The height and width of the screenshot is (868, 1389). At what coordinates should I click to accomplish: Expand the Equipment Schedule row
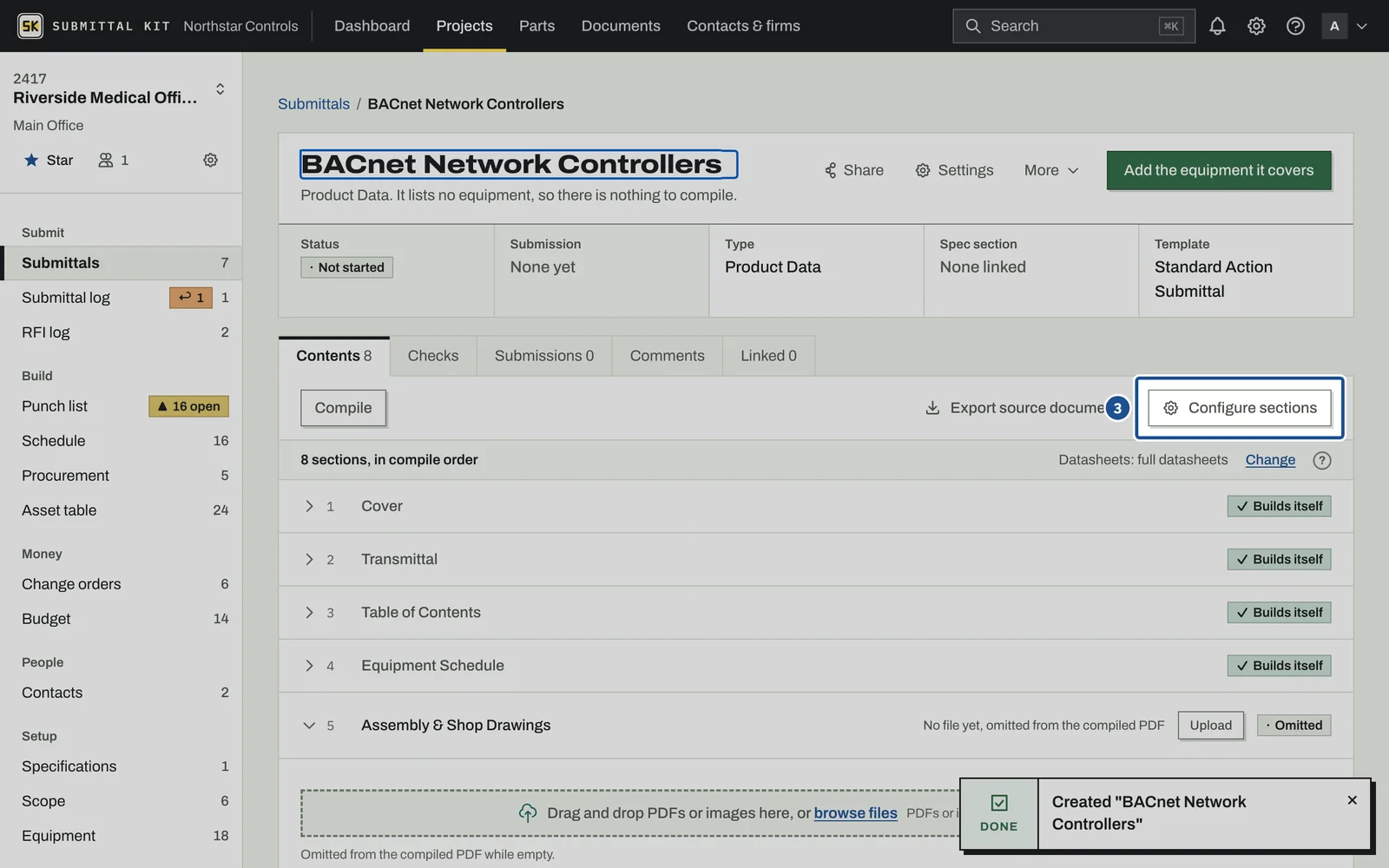click(309, 666)
